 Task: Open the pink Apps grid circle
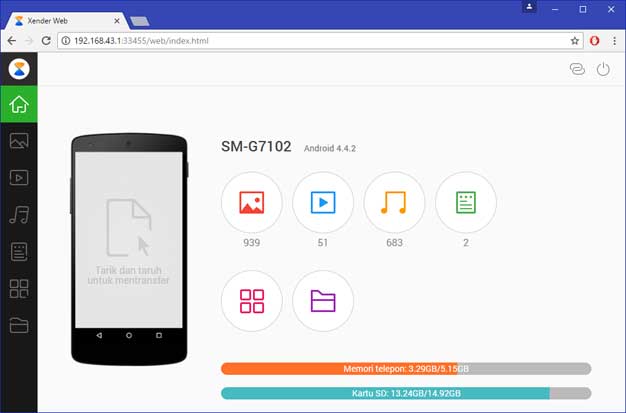pyautogui.click(x=252, y=301)
